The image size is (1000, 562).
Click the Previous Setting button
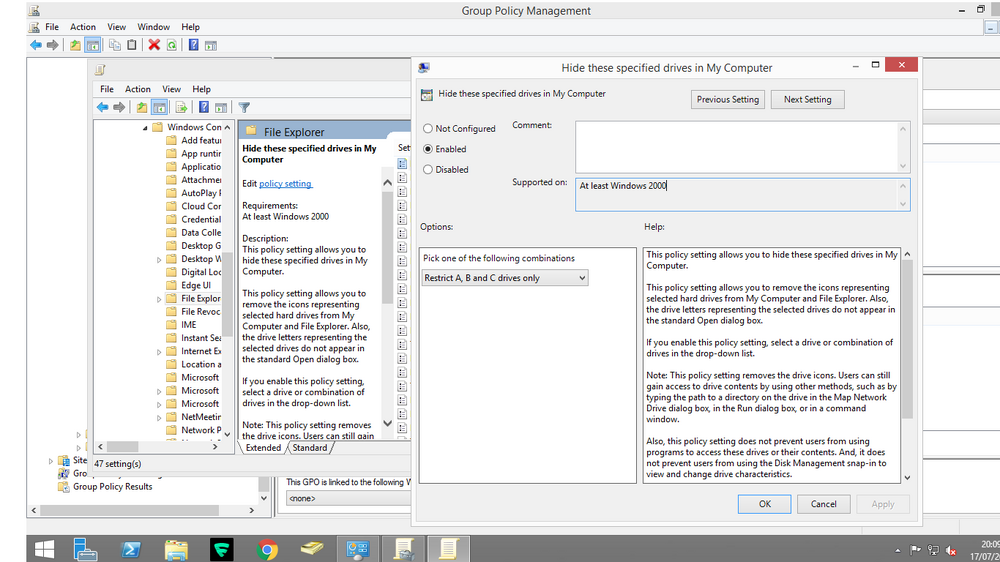pos(728,100)
